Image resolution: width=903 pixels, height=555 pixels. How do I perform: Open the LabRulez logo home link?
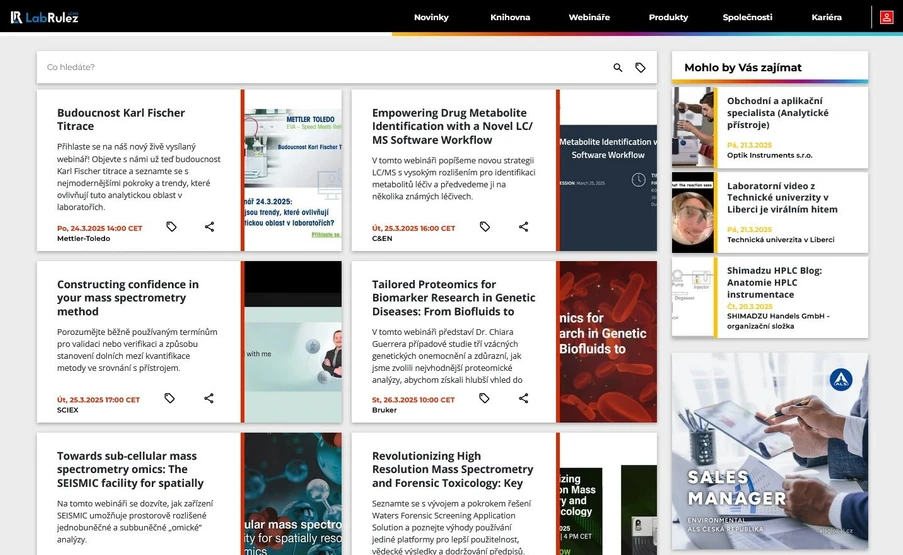[x=44, y=17]
